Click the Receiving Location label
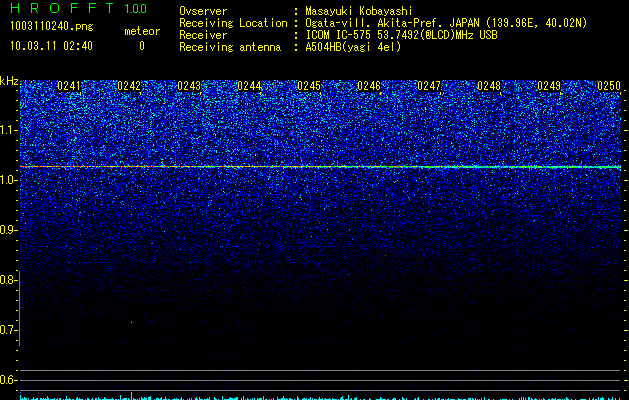629x400 pixels. pos(233,23)
